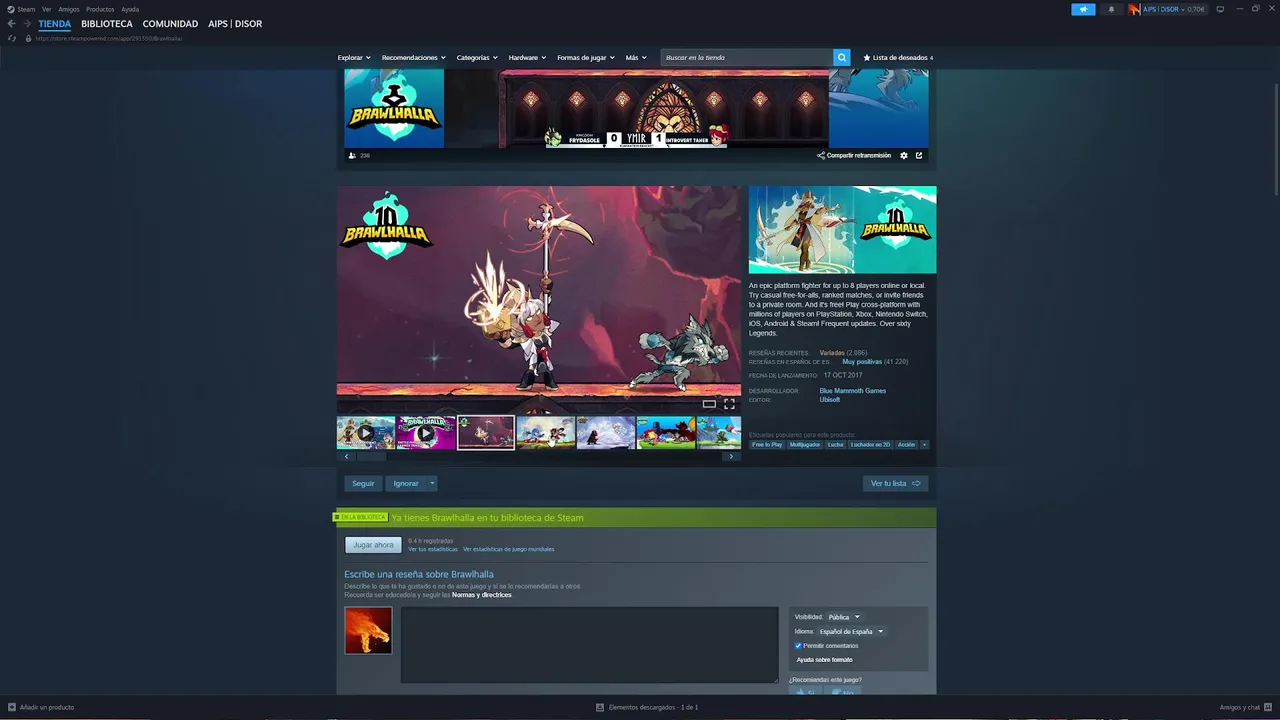Viewport: 1280px width, 720px height.
Task: Open the Productos menu
Action: pyautogui.click(x=100, y=9)
